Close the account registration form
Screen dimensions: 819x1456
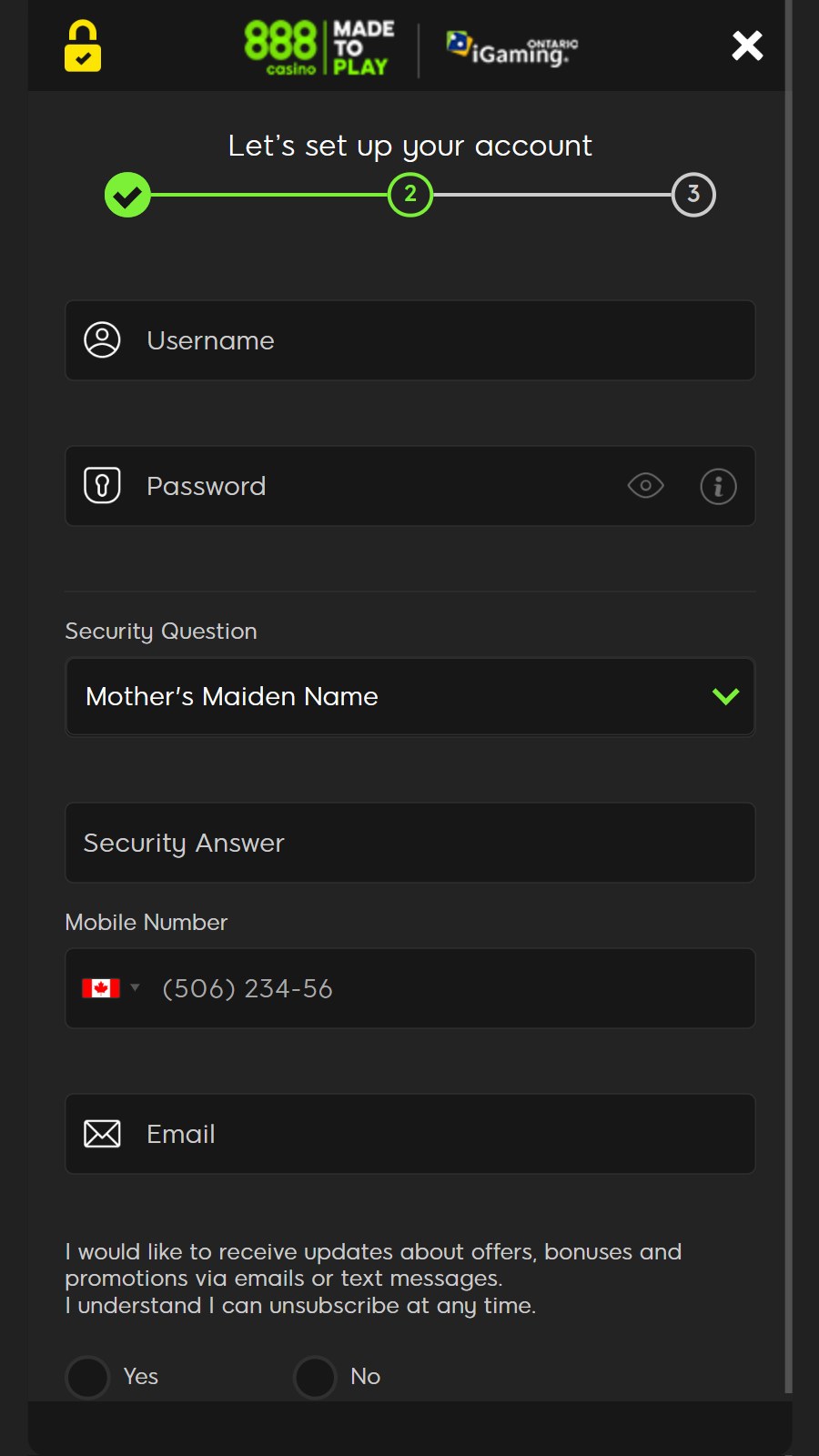tap(747, 45)
